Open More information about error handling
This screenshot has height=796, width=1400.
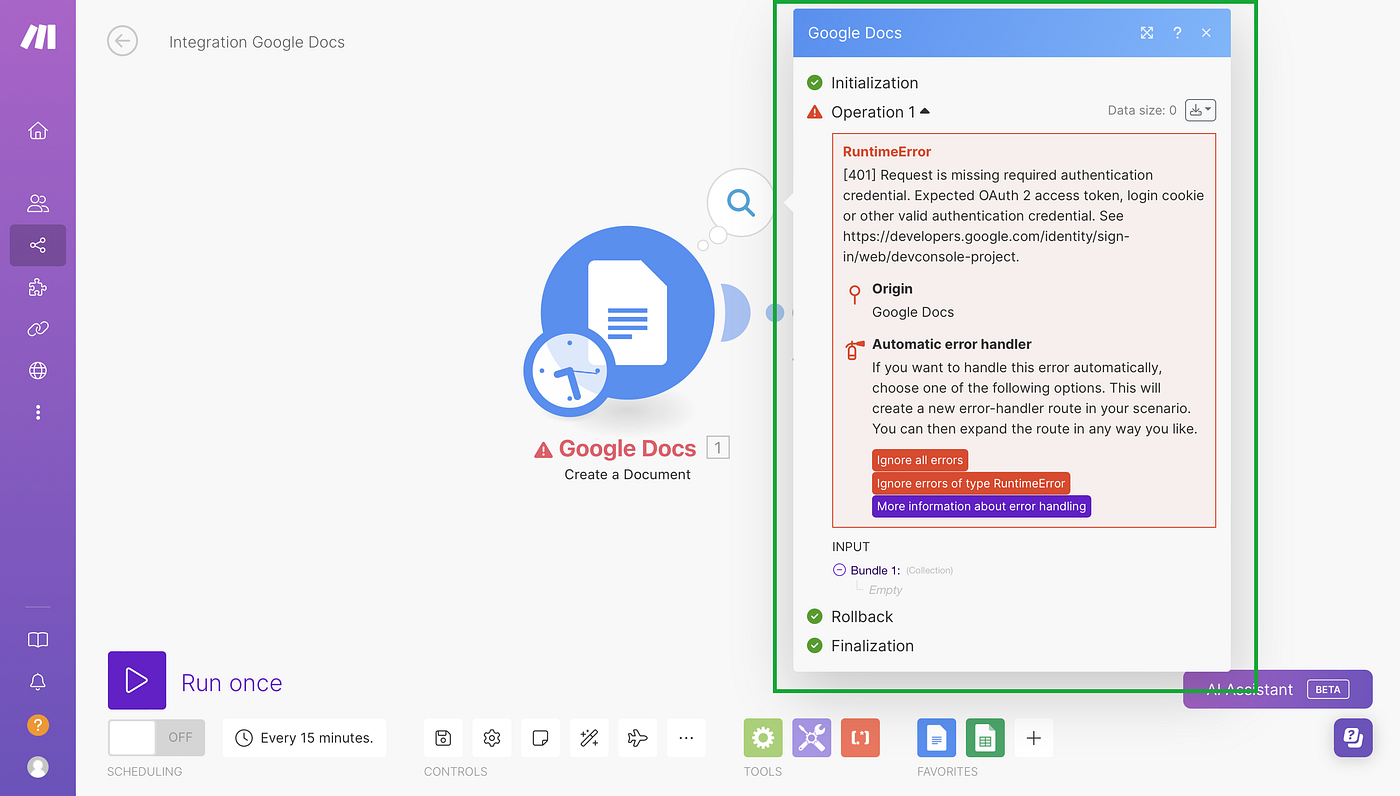pos(981,506)
